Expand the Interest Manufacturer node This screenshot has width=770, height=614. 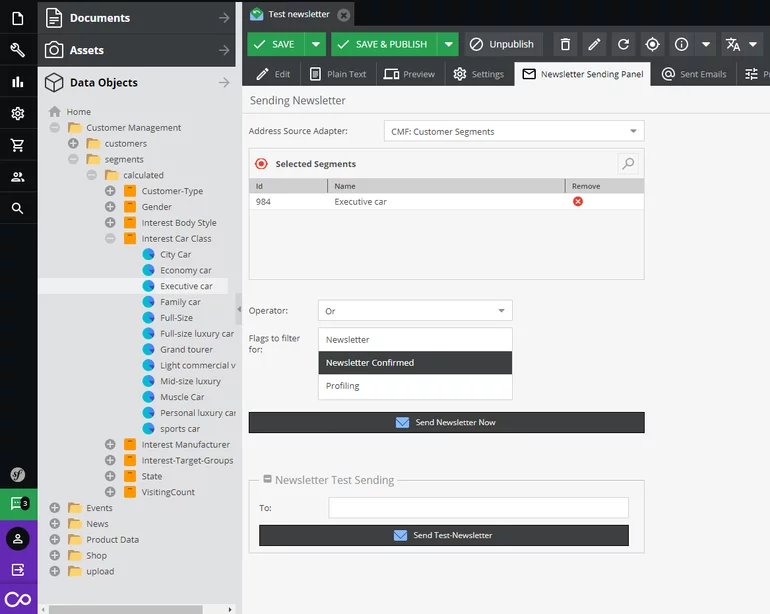point(110,445)
